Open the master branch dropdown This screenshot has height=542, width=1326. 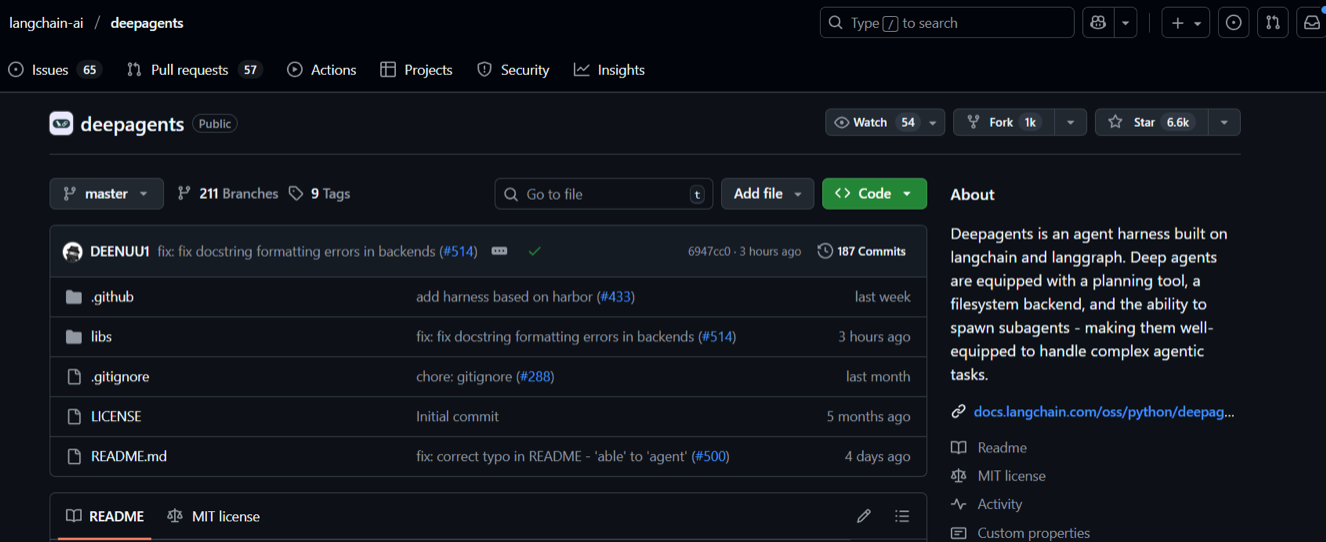(x=106, y=194)
